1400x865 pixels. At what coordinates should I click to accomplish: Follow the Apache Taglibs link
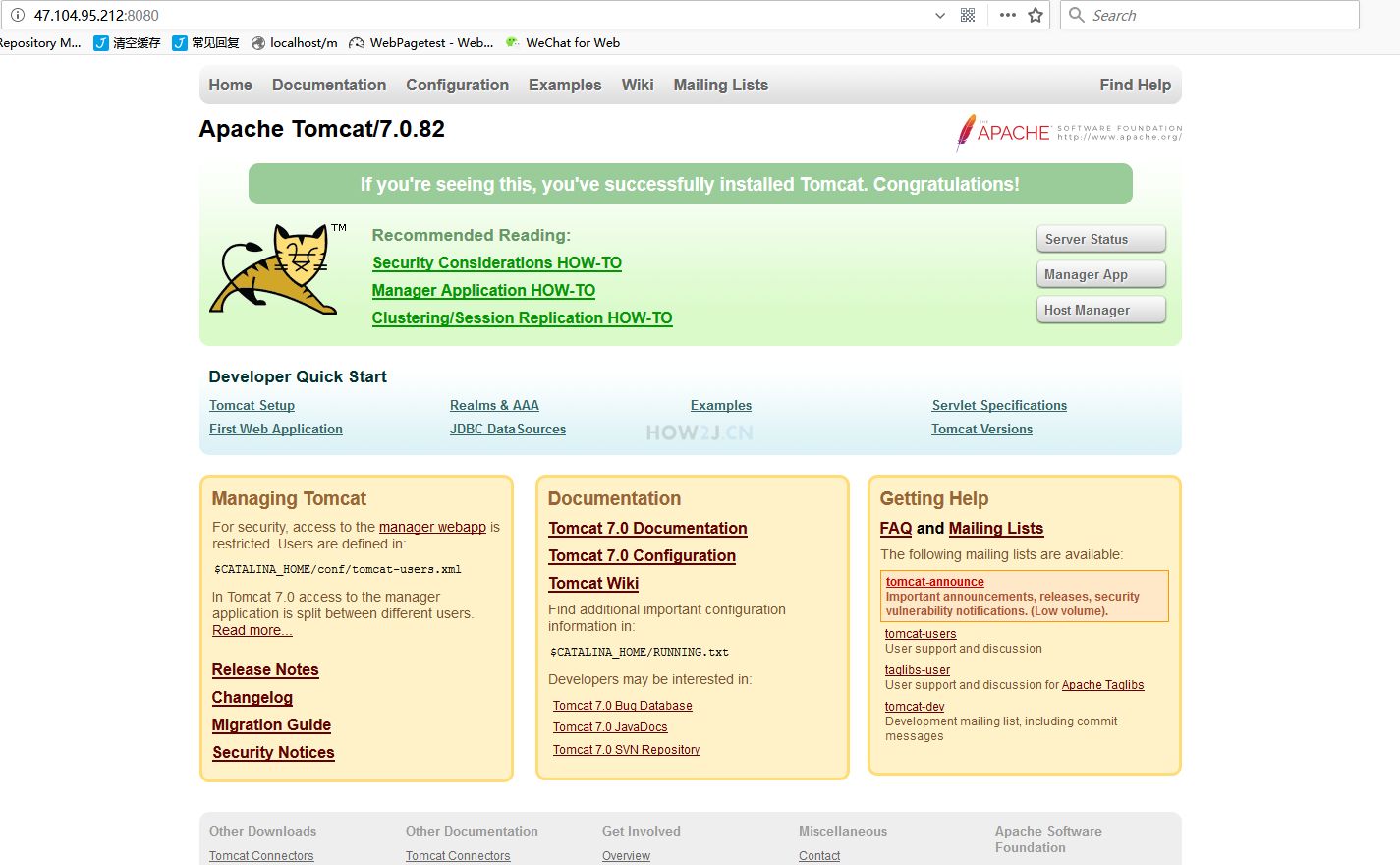1102,685
